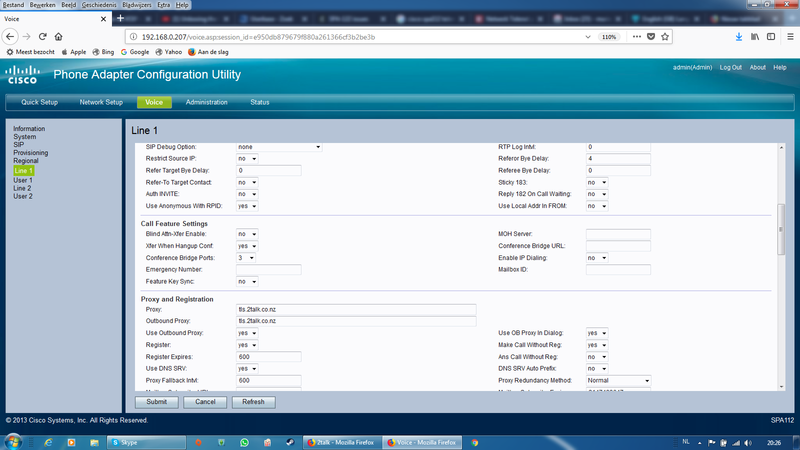The width and height of the screenshot is (800, 450).
Task: Open the Firefox downloads arrow icon
Action: pos(739,36)
